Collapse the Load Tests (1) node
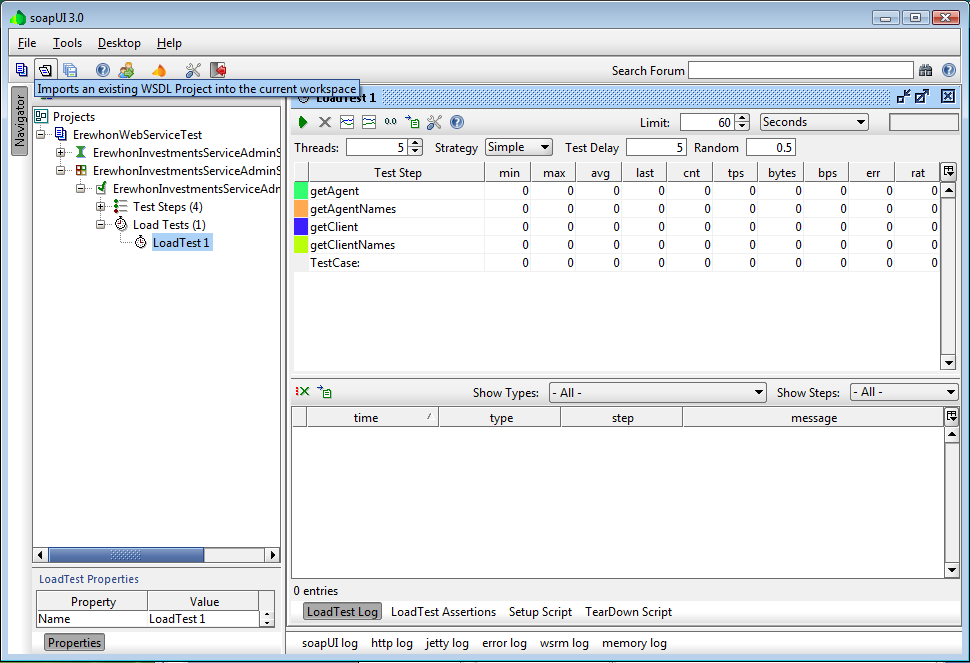Image resolution: width=970 pixels, height=663 pixels. (100, 225)
